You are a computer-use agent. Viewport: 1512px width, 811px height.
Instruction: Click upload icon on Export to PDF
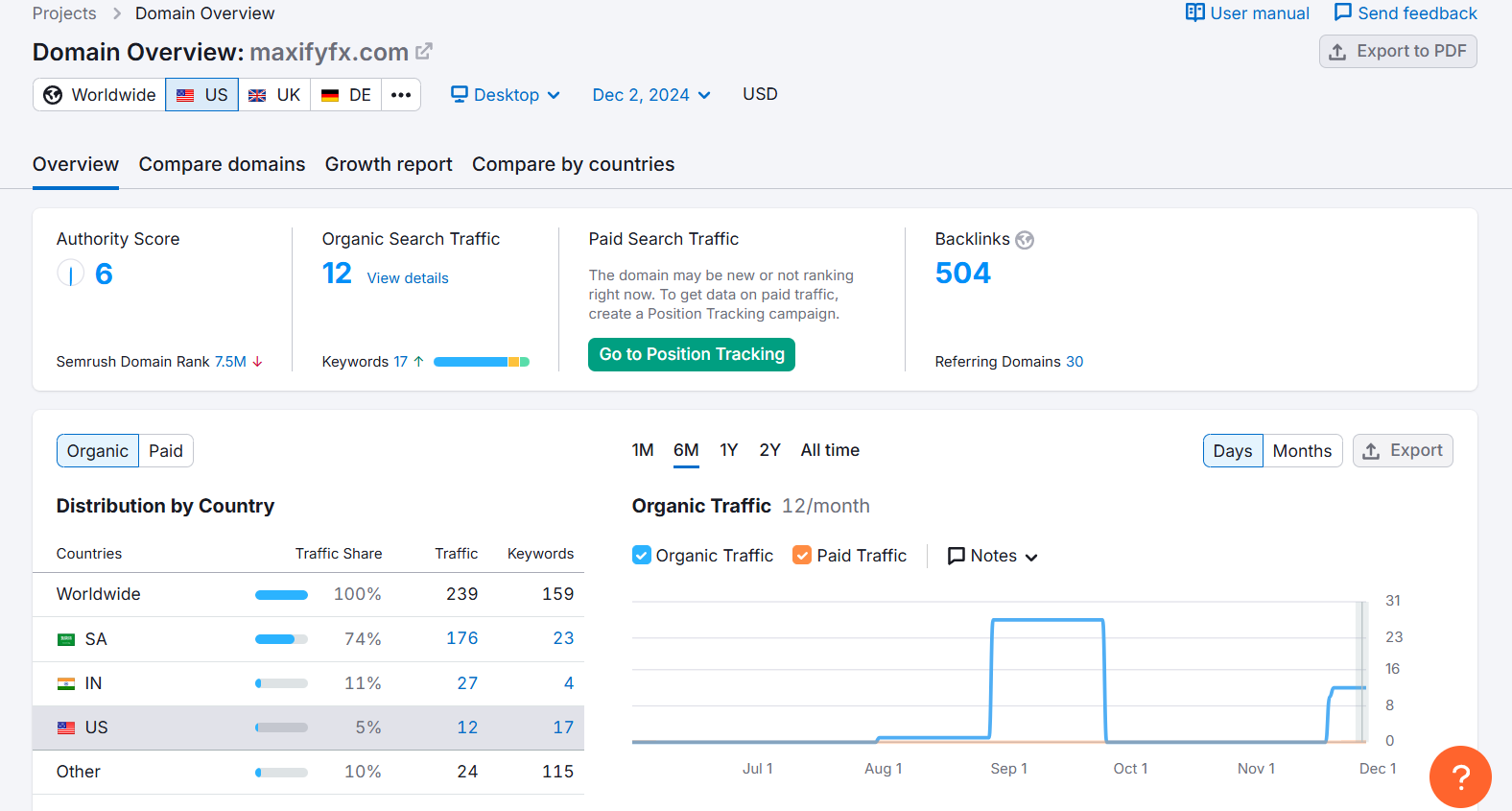[x=1337, y=52]
